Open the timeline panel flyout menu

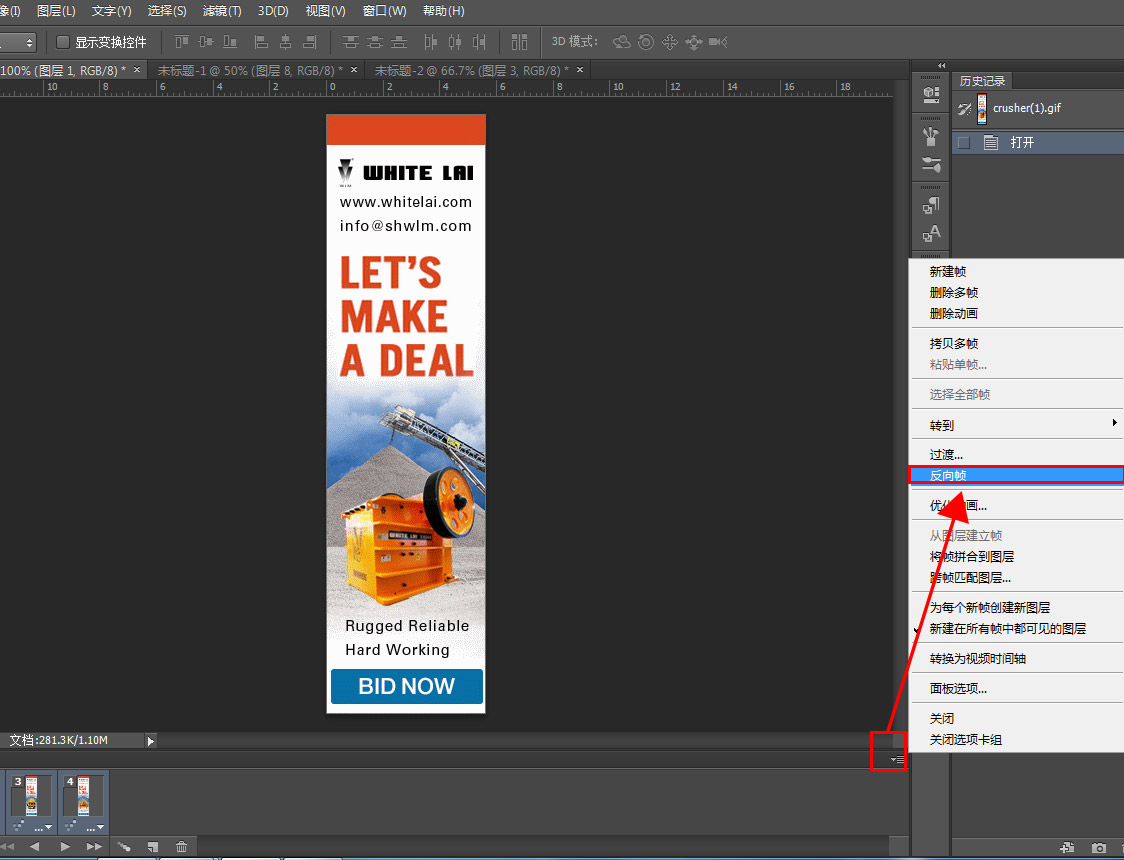tap(897, 760)
